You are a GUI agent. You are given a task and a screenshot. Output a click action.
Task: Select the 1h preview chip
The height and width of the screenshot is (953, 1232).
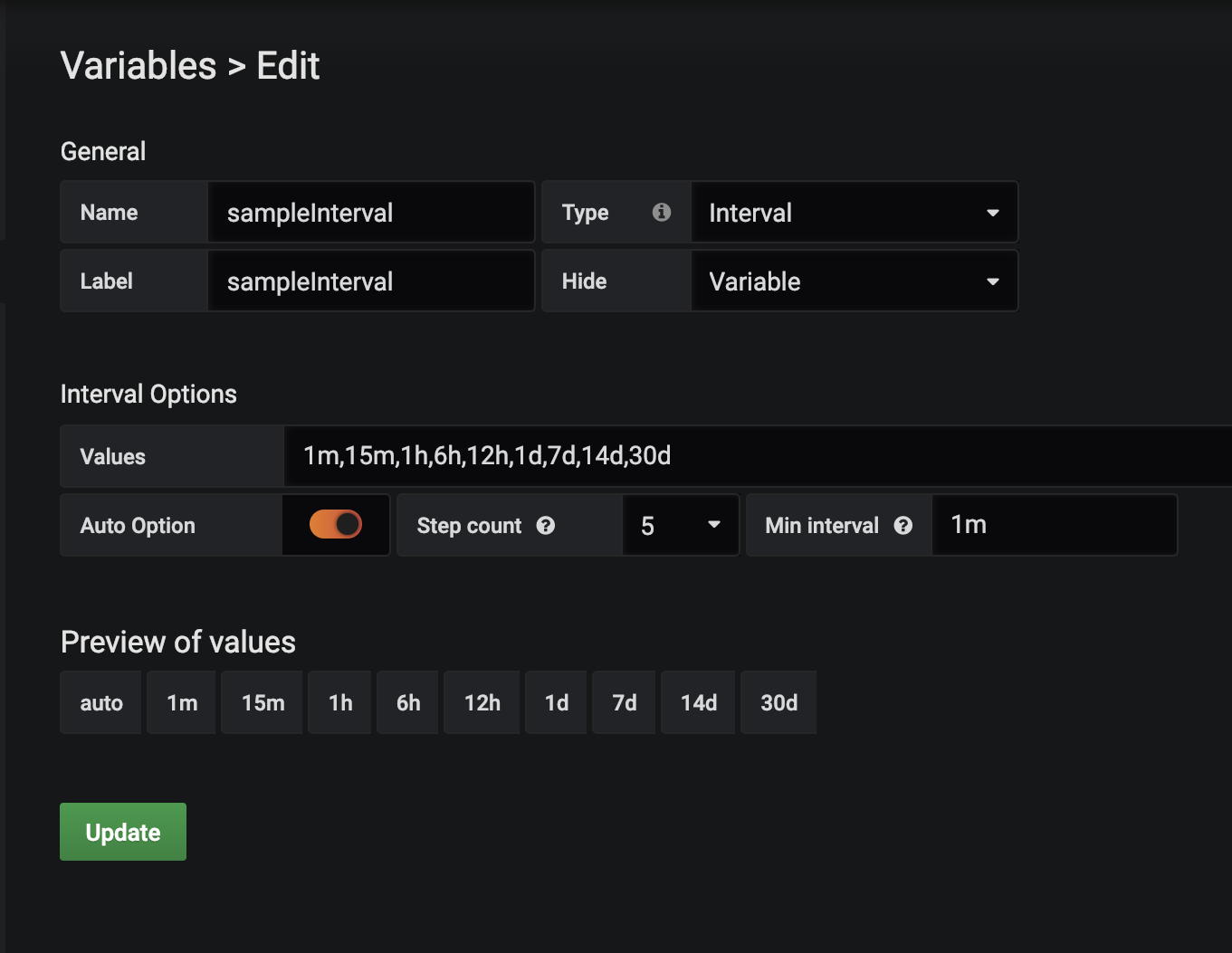pyautogui.click(x=340, y=702)
